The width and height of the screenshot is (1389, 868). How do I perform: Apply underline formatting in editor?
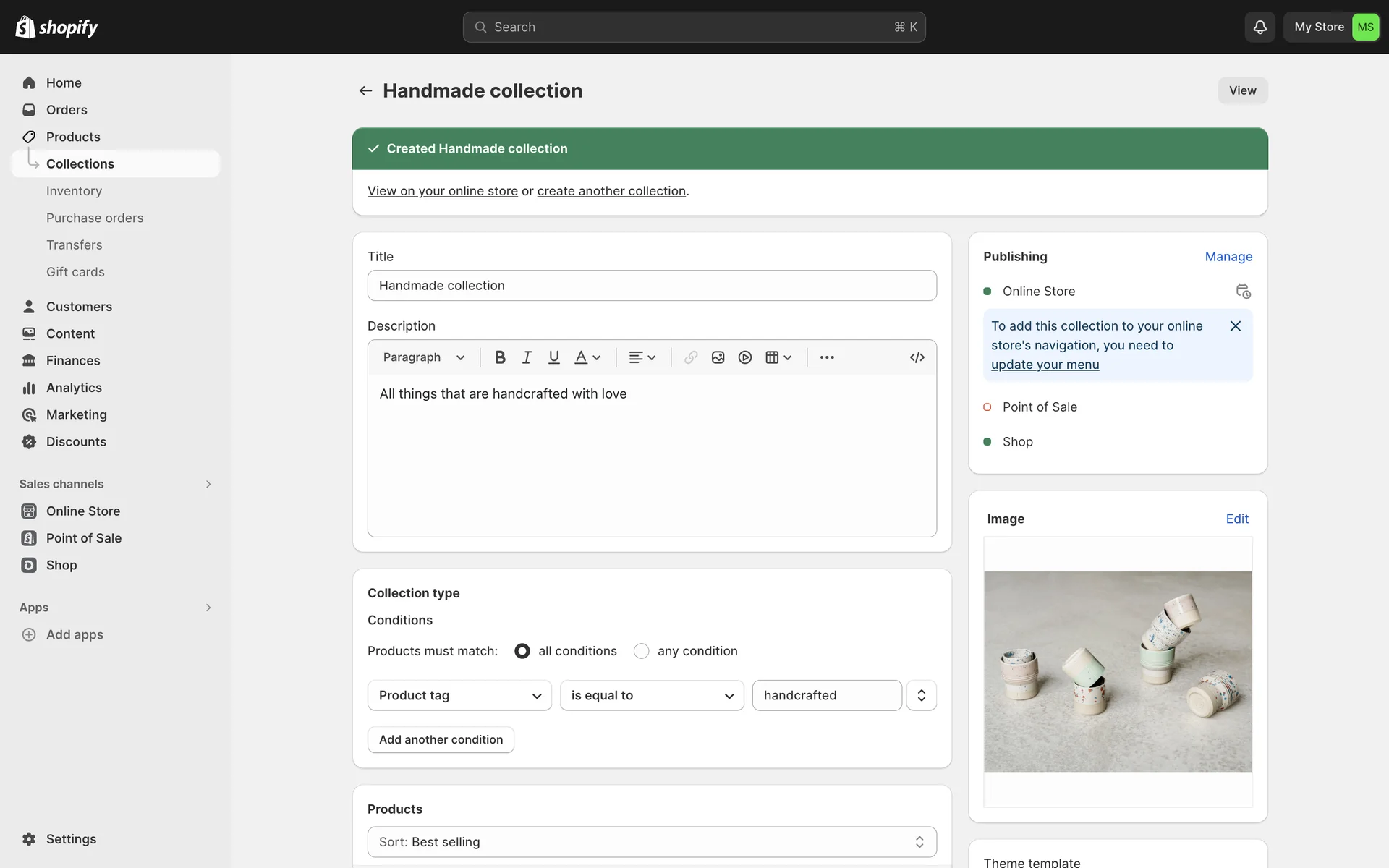(553, 357)
